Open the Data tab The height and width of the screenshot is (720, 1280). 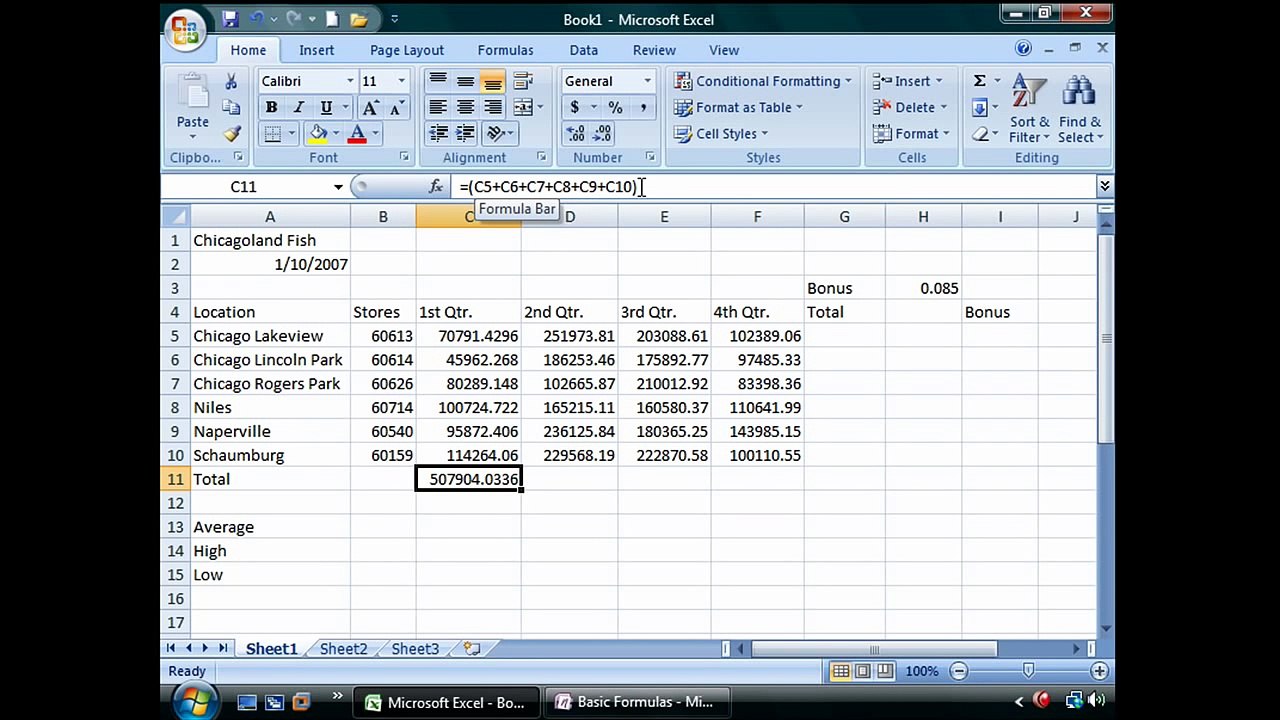tap(584, 50)
